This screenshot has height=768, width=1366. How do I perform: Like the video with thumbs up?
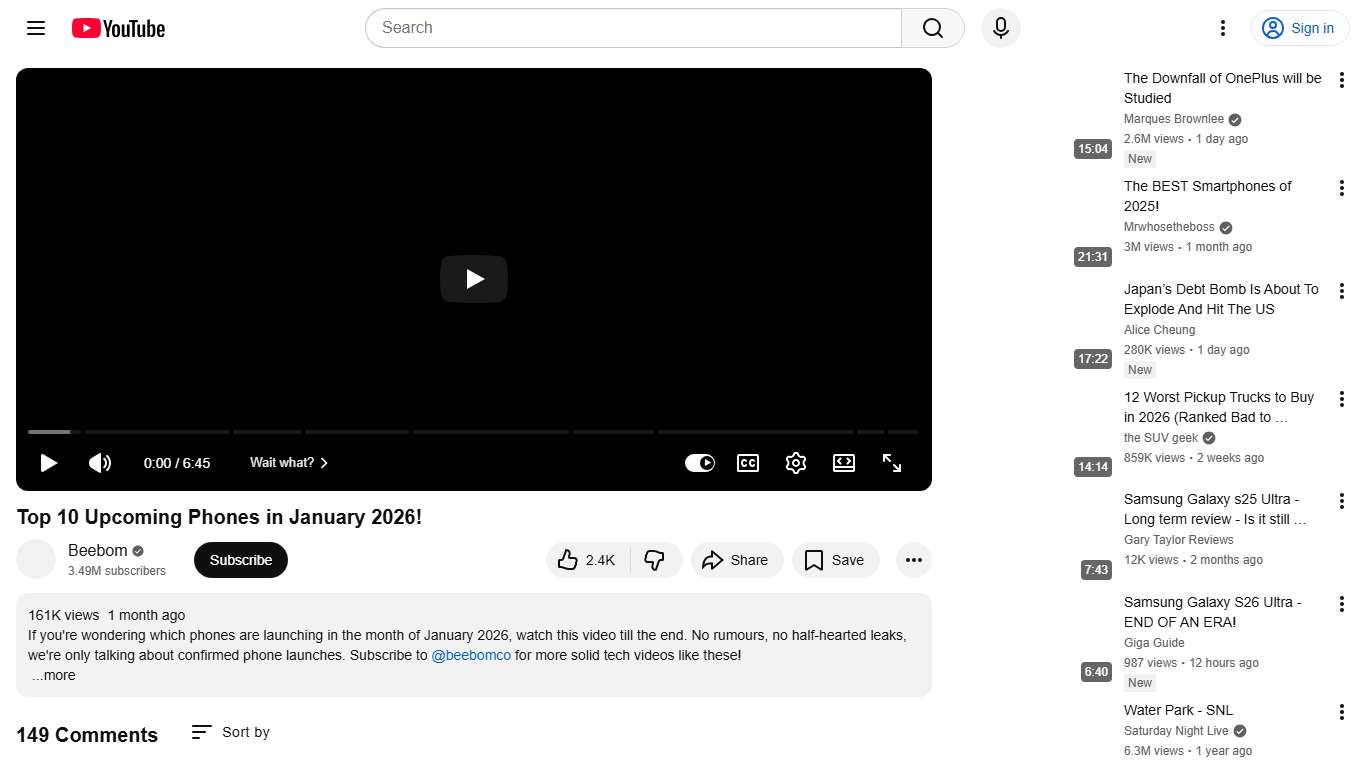tap(587, 560)
